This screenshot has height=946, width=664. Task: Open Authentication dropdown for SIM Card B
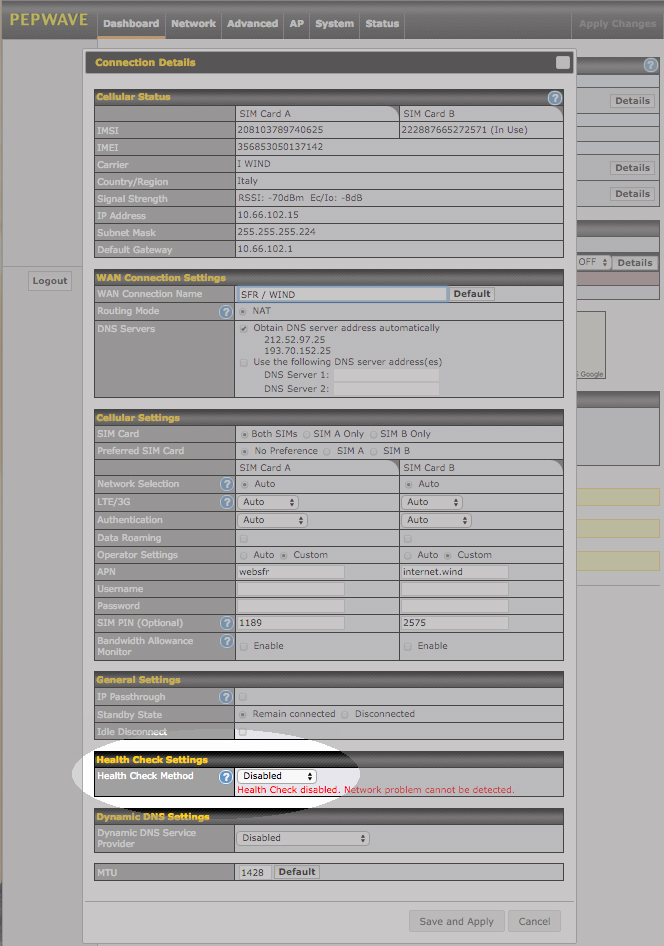[x=437, y=521]
